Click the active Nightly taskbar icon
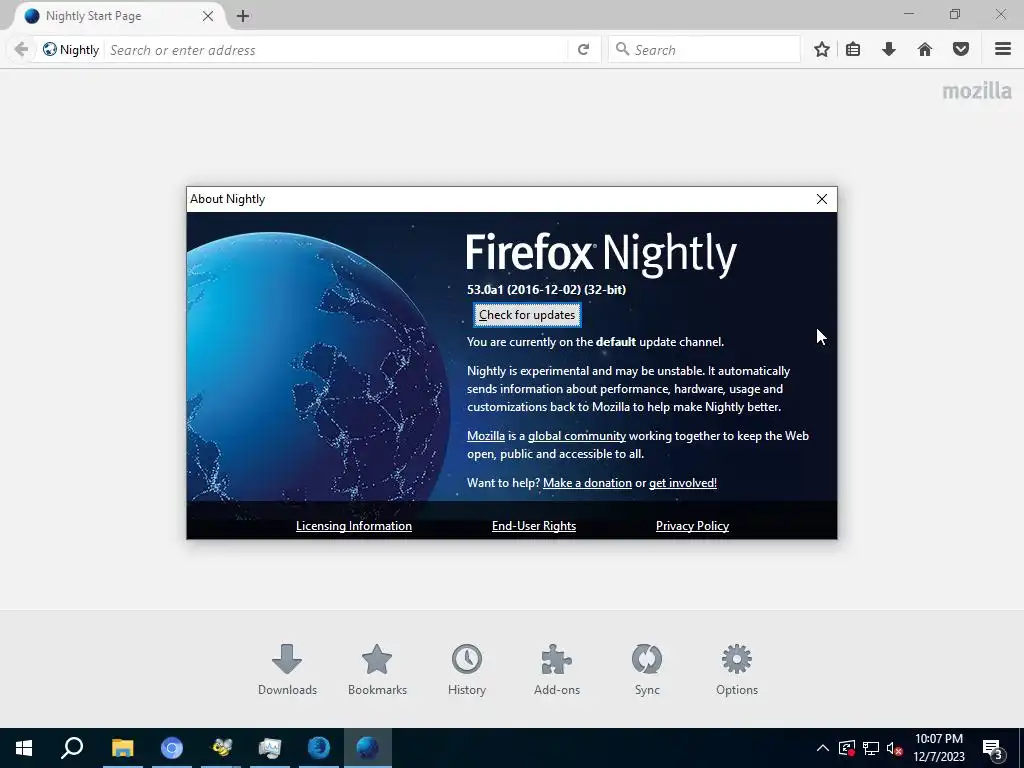The image size is (1024, 768). coord(368,748)
